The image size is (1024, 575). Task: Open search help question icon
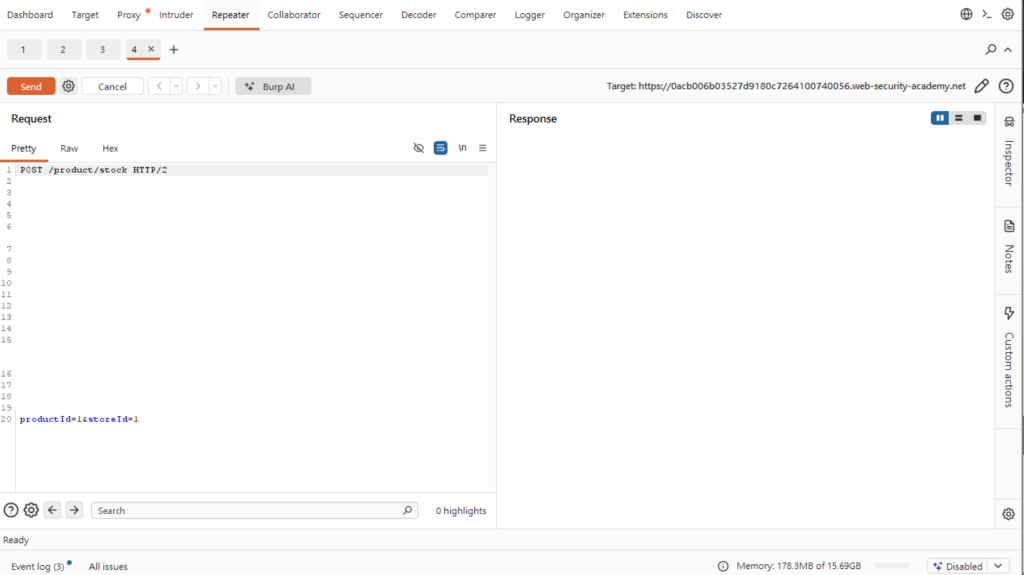[11, 510]
